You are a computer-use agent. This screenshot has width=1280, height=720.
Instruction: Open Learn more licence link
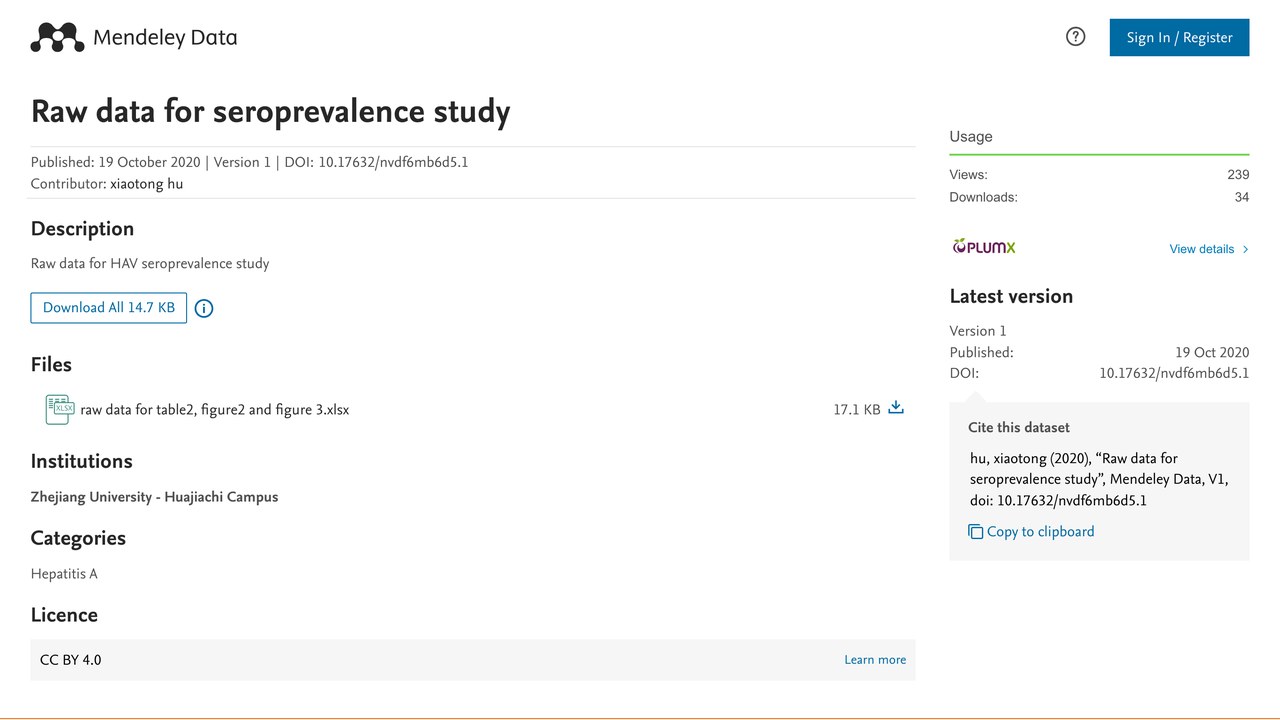875,660
